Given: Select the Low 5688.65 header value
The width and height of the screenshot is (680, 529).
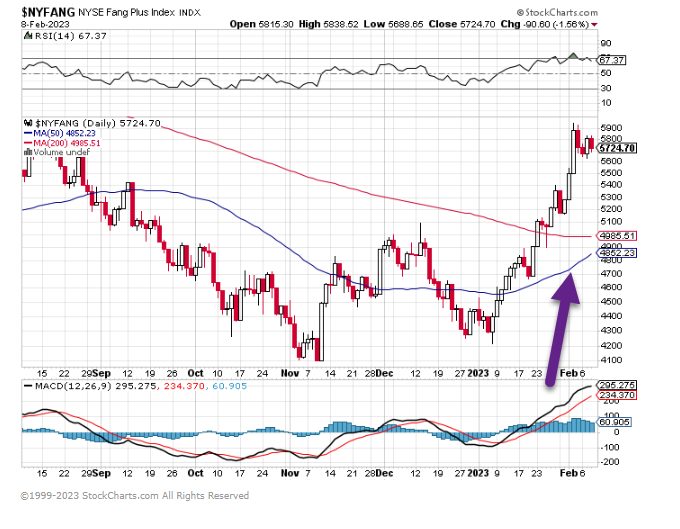Looking at the screenshot, I should (x=393, y=24).
